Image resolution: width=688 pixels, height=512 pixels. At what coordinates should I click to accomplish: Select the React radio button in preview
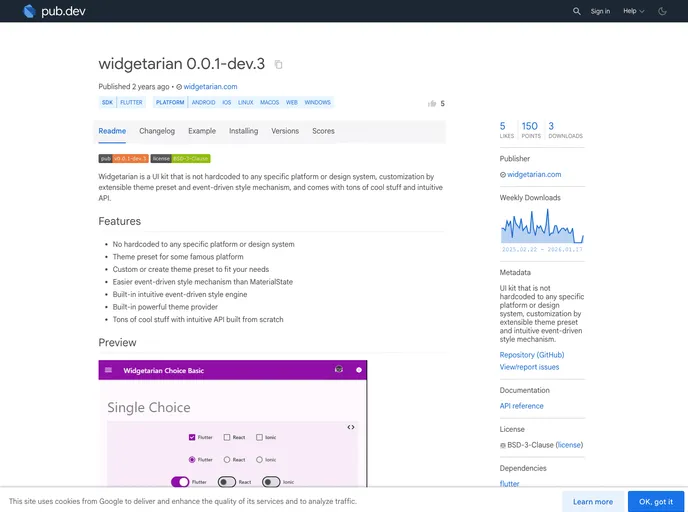point(228,459)
